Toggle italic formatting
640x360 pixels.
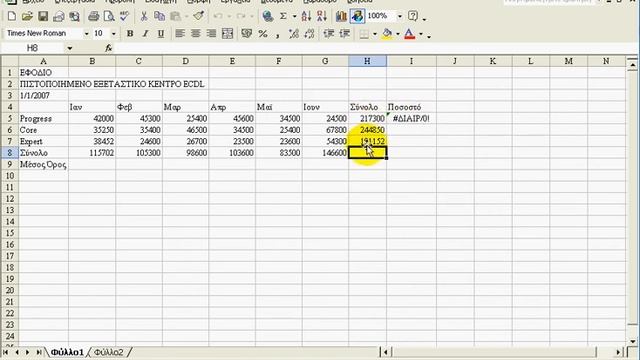click(145, 33)
